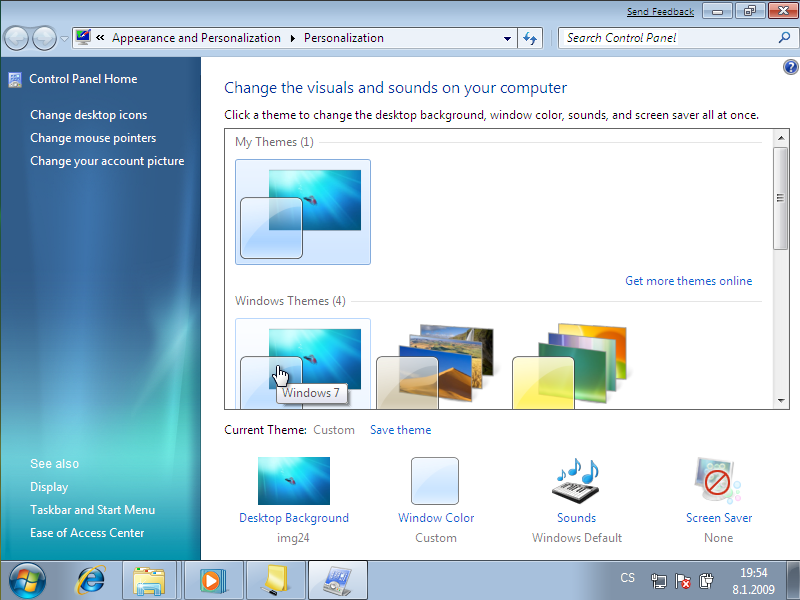The height and width of the screenshot is (600, 800).
Task: Click the Personalization taskbar button
Action: click(x=338, y=581)
